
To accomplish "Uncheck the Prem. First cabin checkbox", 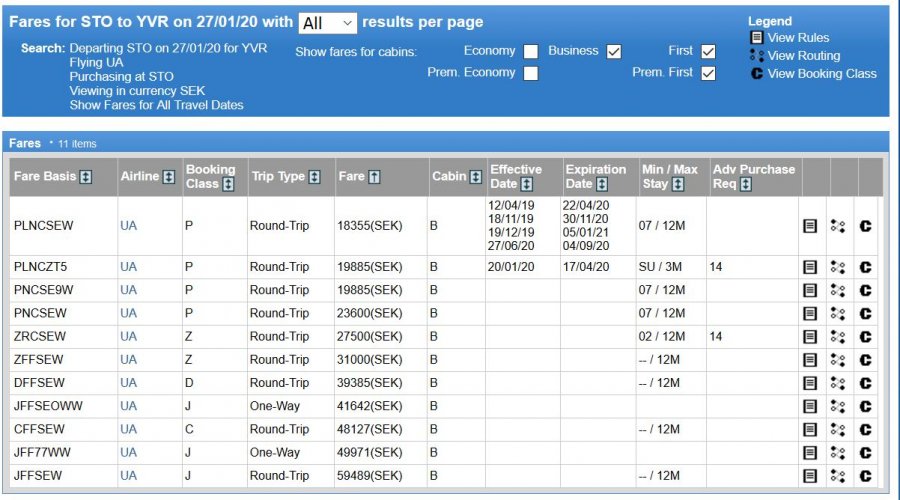I will [708, 73].
